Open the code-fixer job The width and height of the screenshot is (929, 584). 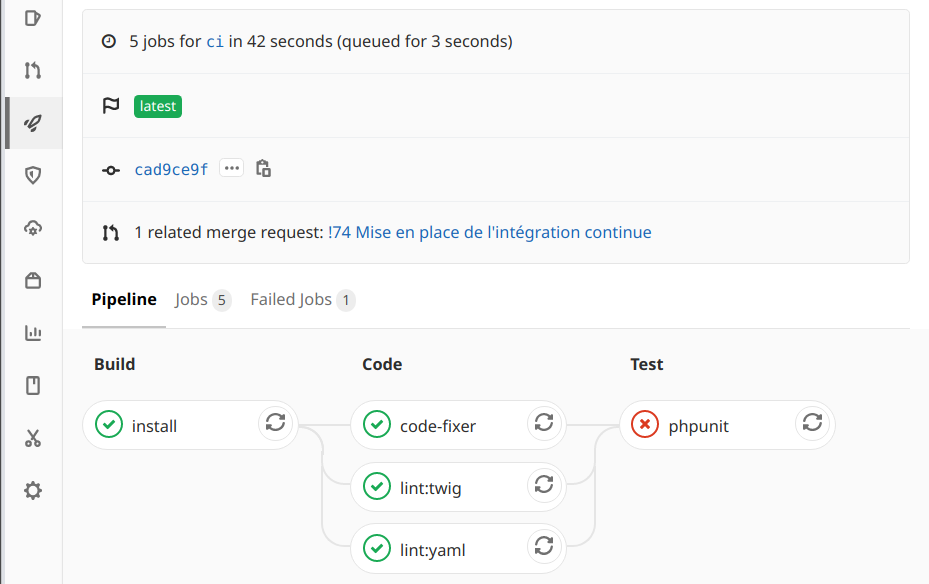point(437,425)
